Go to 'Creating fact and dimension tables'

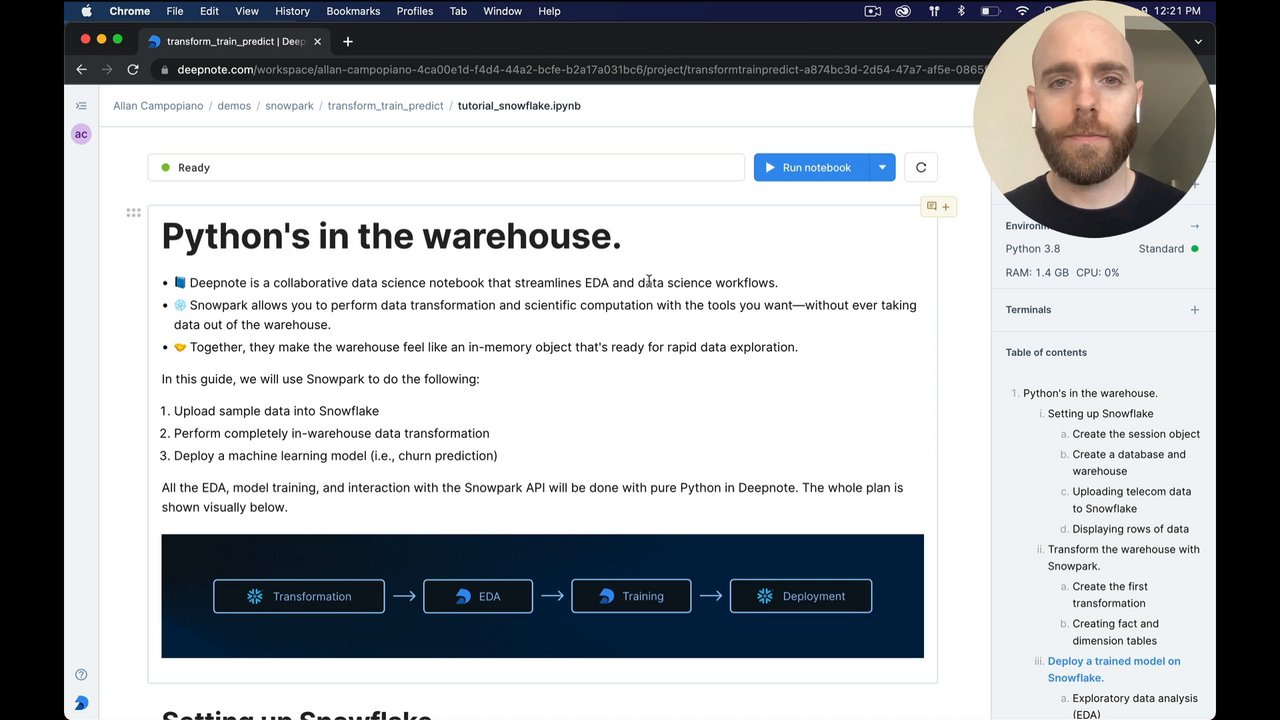[1115, 632]
